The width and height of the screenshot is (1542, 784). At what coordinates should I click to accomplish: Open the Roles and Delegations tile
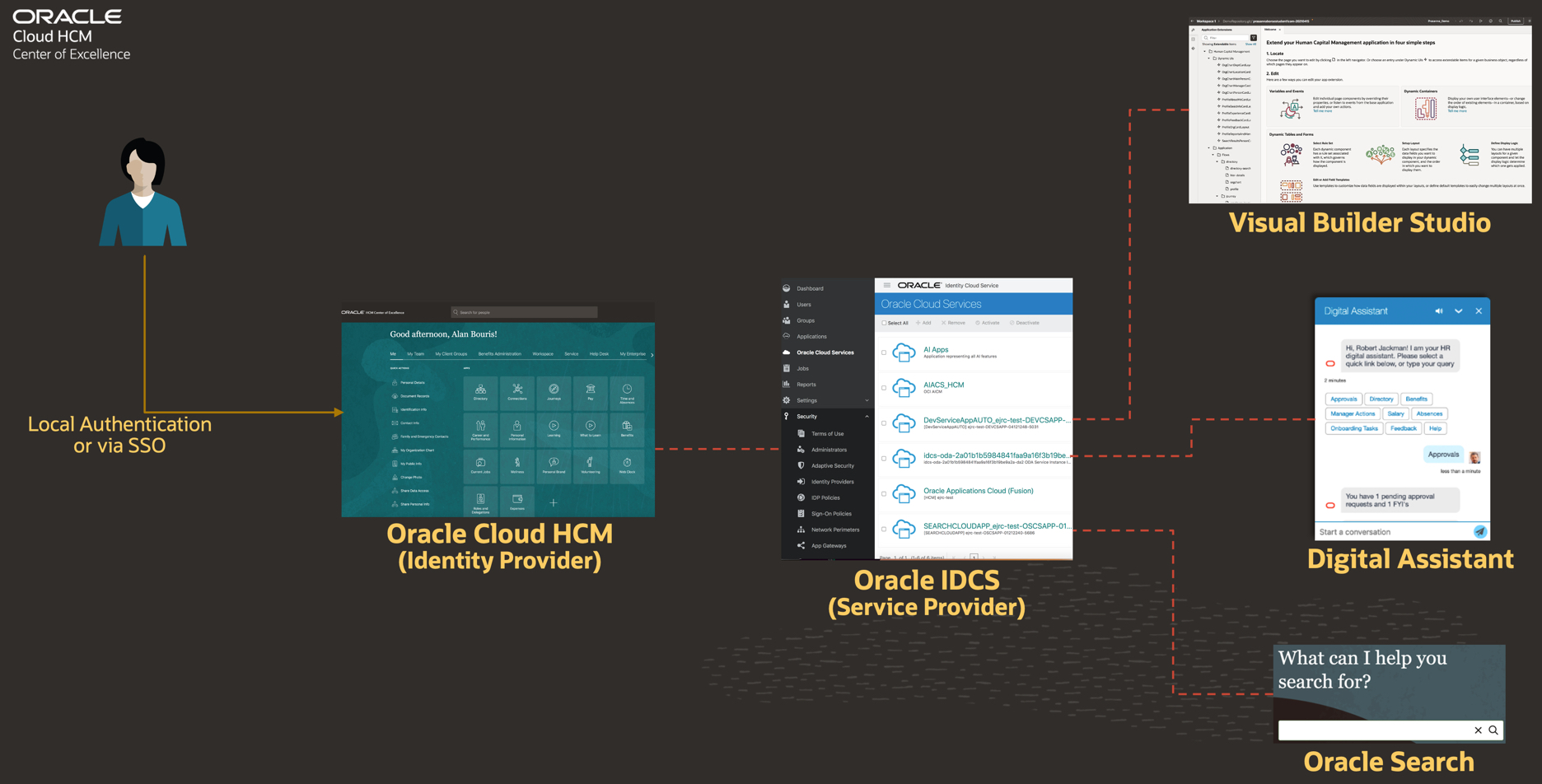[x=480, y=502]
